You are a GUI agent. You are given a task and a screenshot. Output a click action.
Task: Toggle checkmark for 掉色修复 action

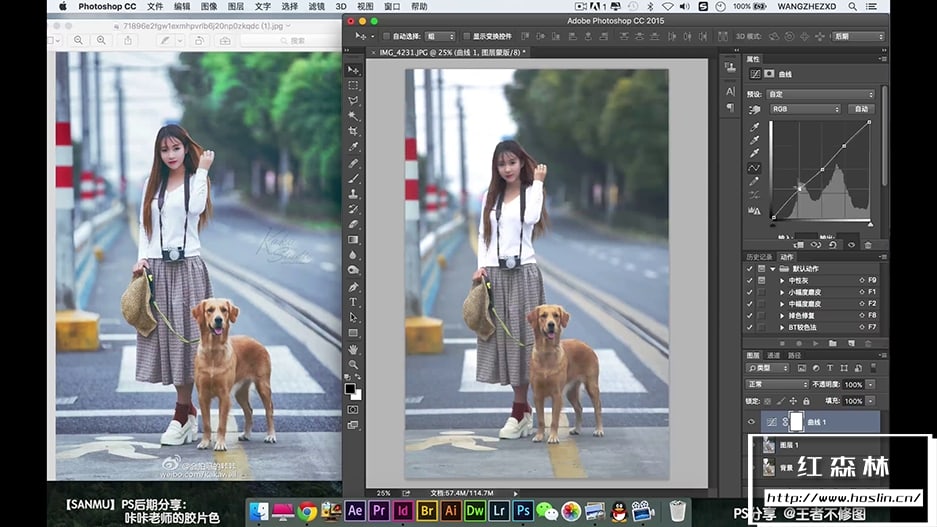pos(749,315)
